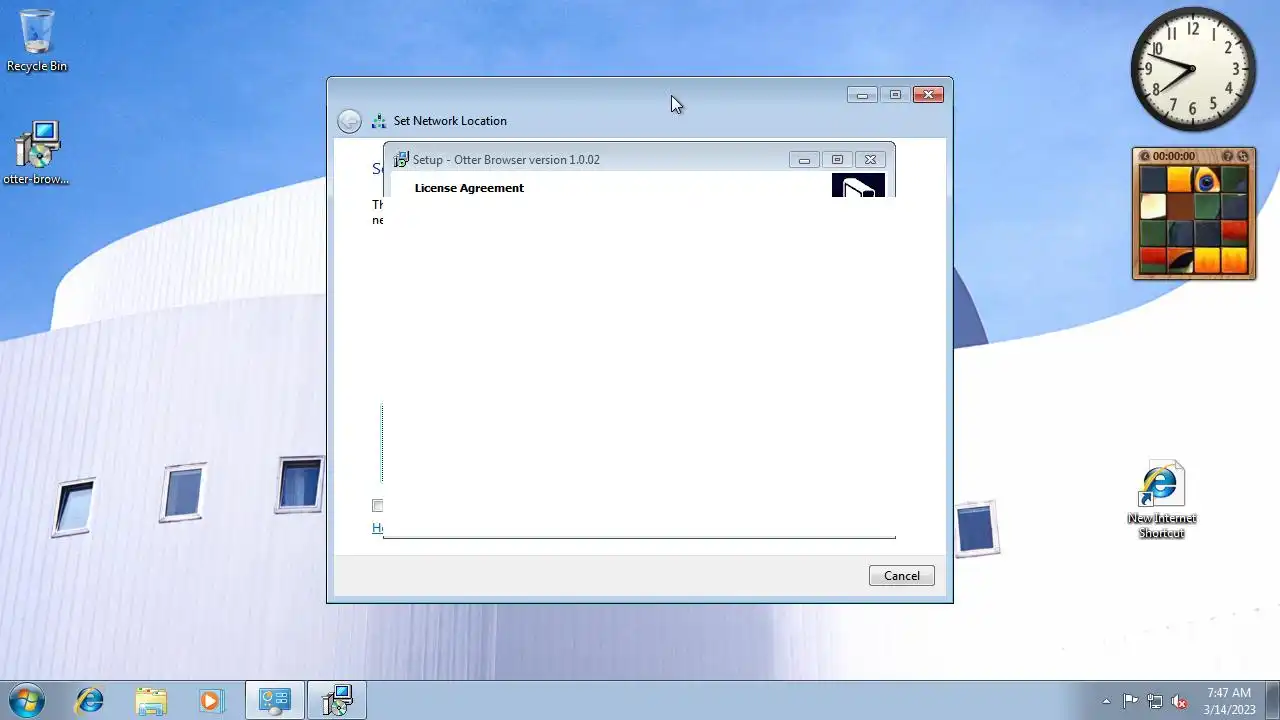Click the Setup - Otter Browser title text
This screenshot has width=1280, height=720.
[x=506, y=160]
